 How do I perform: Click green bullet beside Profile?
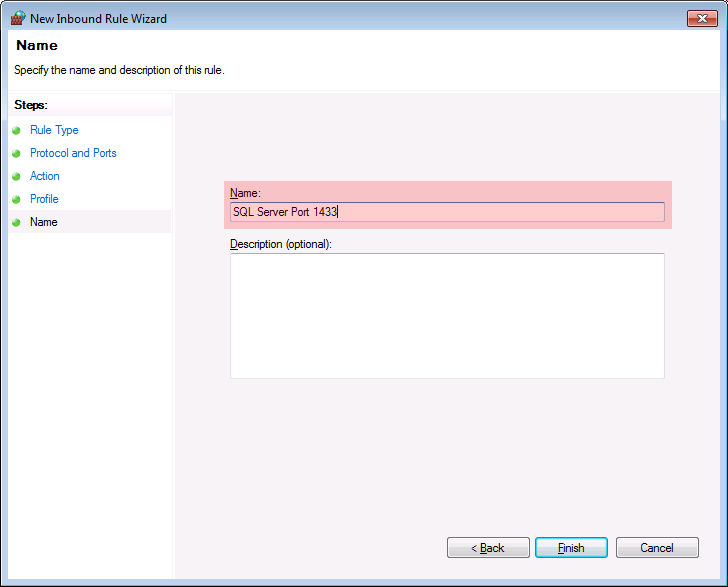coord(16,199)
